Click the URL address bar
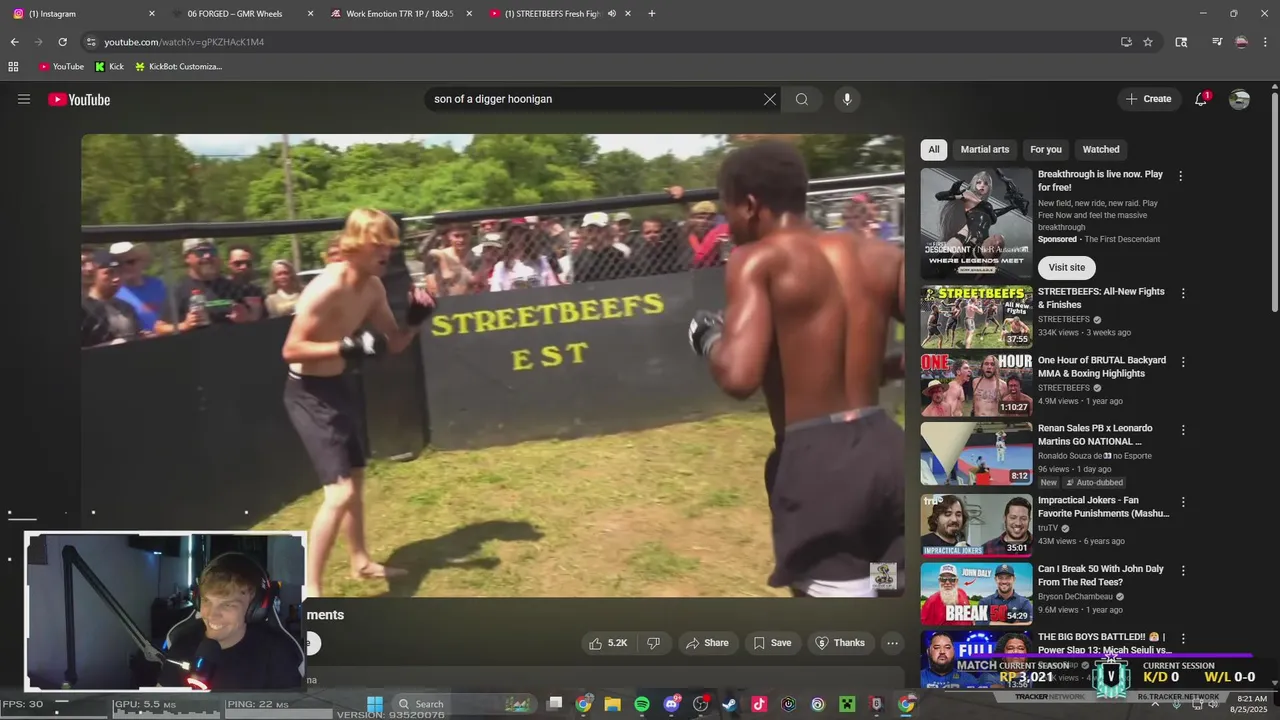 tap(600, 42)
